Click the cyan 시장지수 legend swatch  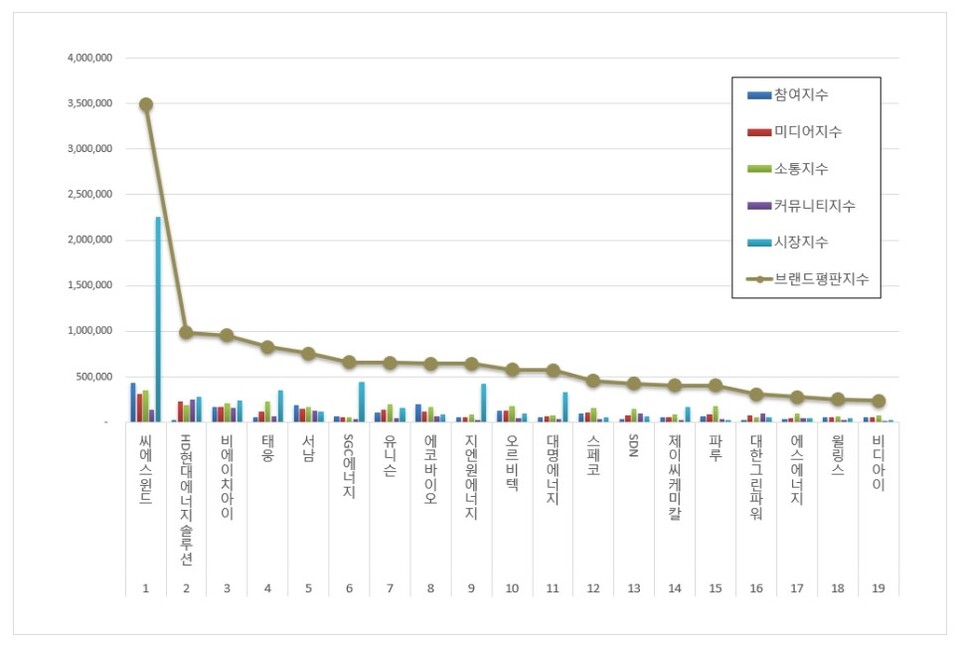[x=758, y=243]
